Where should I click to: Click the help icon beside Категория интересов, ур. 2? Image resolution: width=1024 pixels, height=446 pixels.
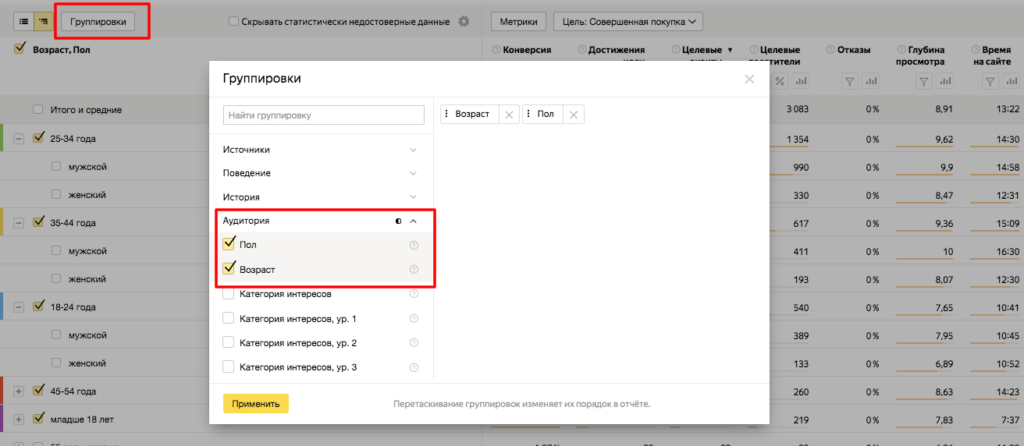[414, 343]
